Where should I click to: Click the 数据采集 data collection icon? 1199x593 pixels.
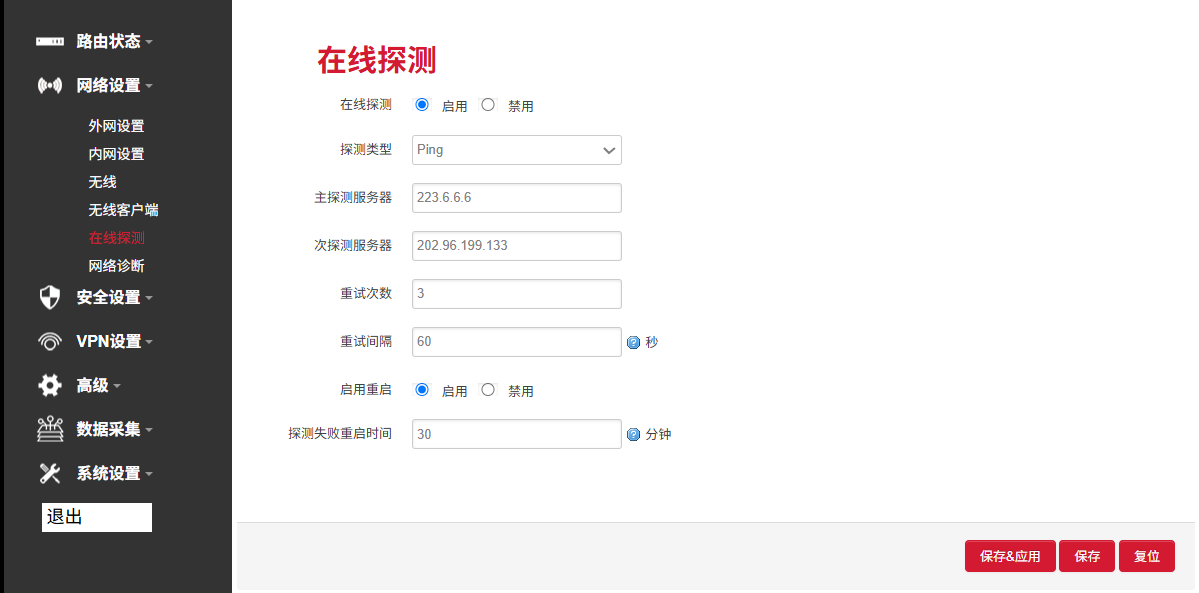click(48, 429)
